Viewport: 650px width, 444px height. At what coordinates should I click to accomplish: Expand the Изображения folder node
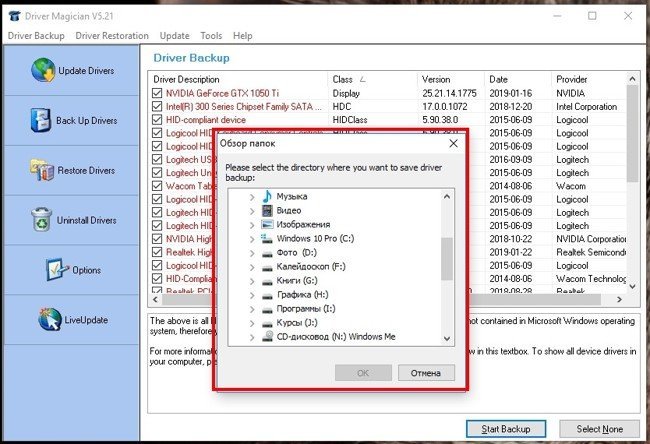pos(252,225)
